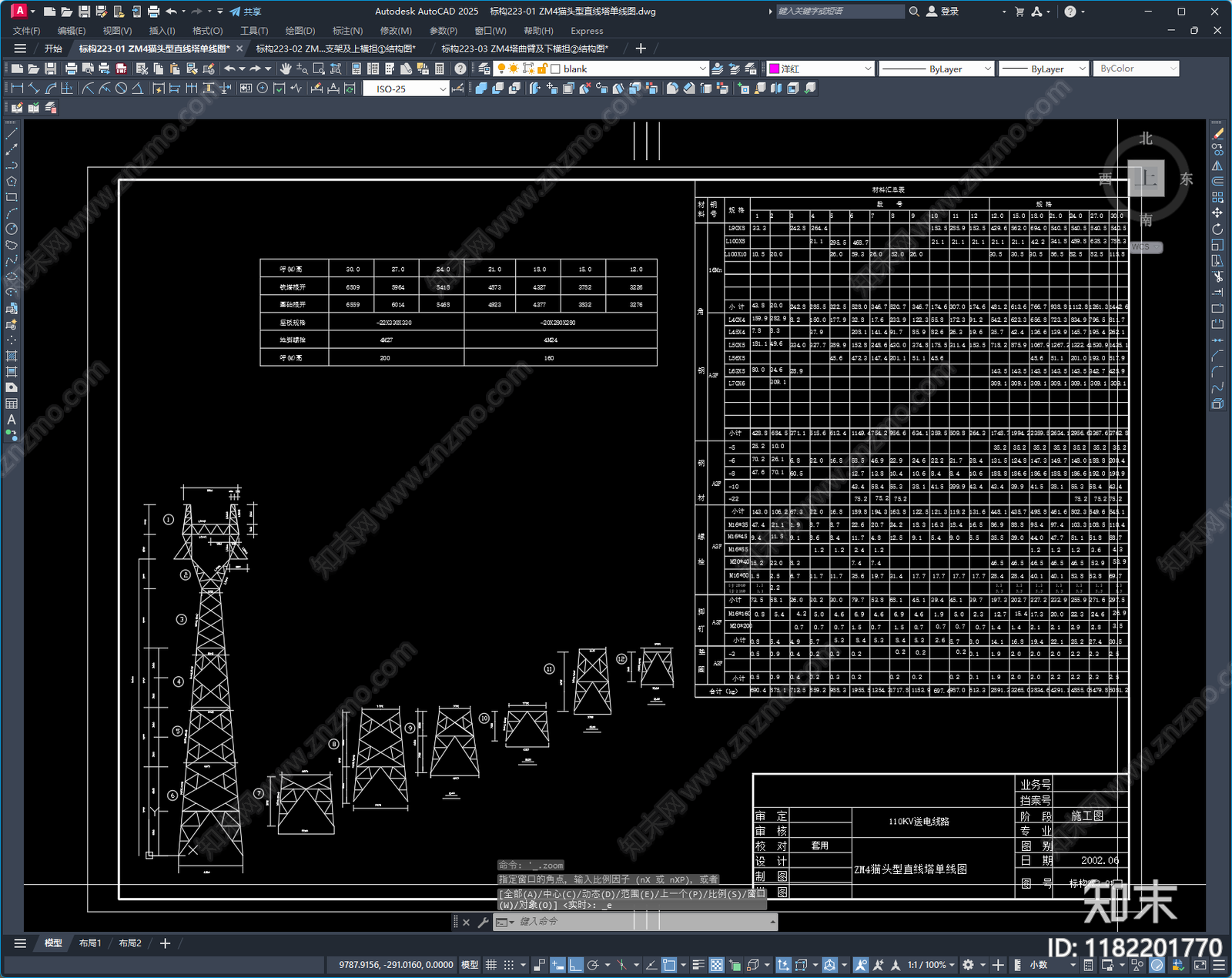The width and height of the screenshot is (1232, 978).
Task: Open the 绘图(D) menu
Action: pyautogui.click(x=300, y=31)
